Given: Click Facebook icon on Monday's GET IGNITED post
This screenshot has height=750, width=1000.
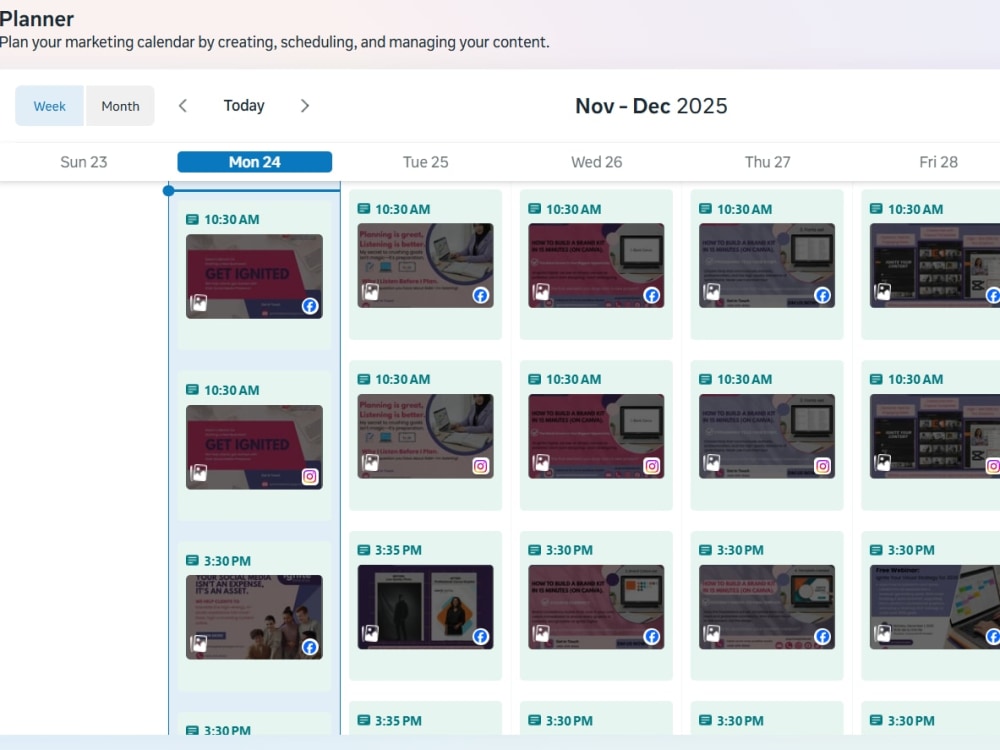Looking at the screenshot, I should [x=310, y=306].
